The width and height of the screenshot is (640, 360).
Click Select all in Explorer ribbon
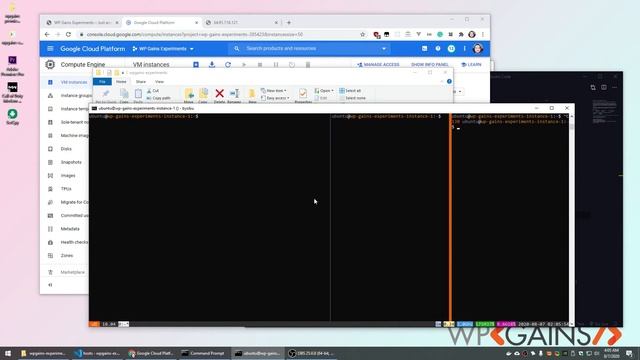coord(350,91)
